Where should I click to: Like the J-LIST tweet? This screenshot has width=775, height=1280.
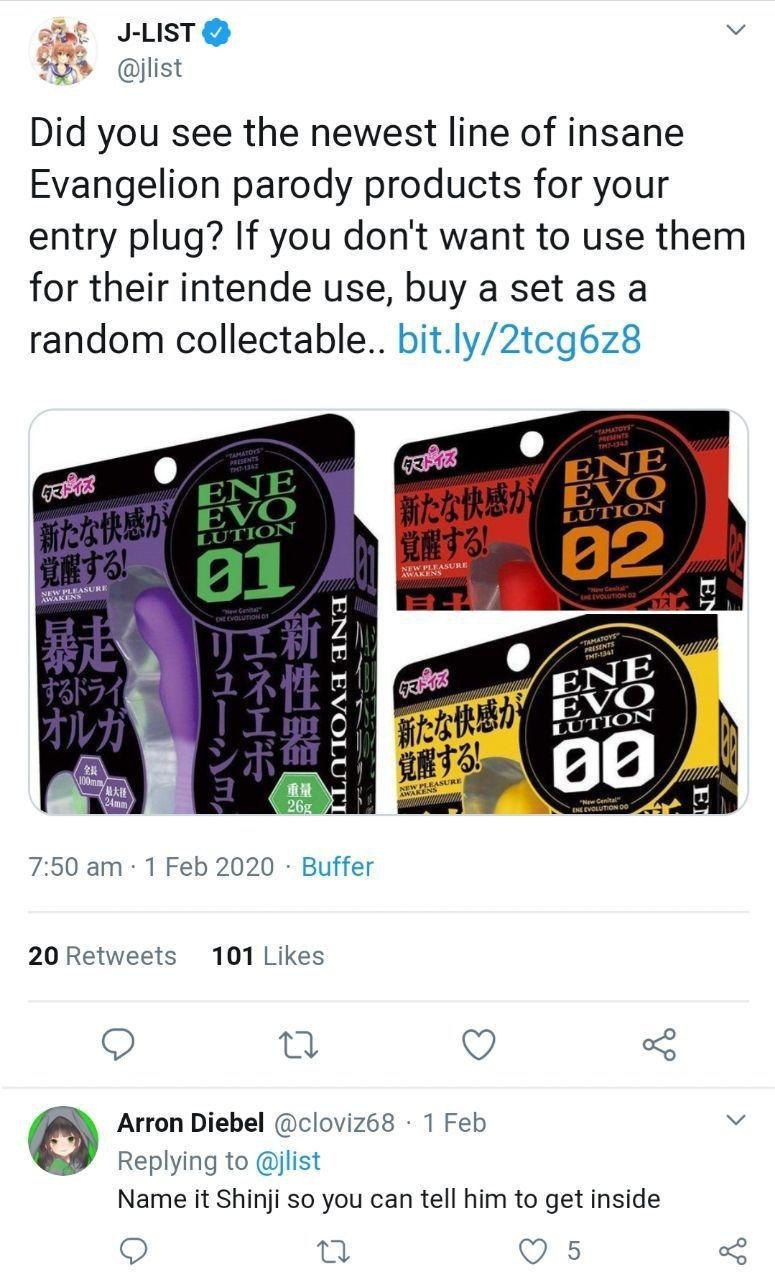point(479,1045)
